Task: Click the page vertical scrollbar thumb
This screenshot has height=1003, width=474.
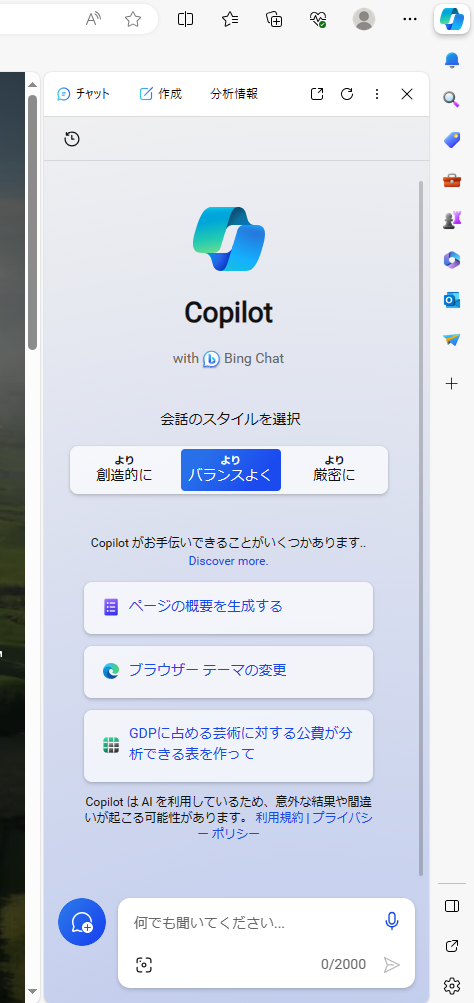Action: point(32,222)
